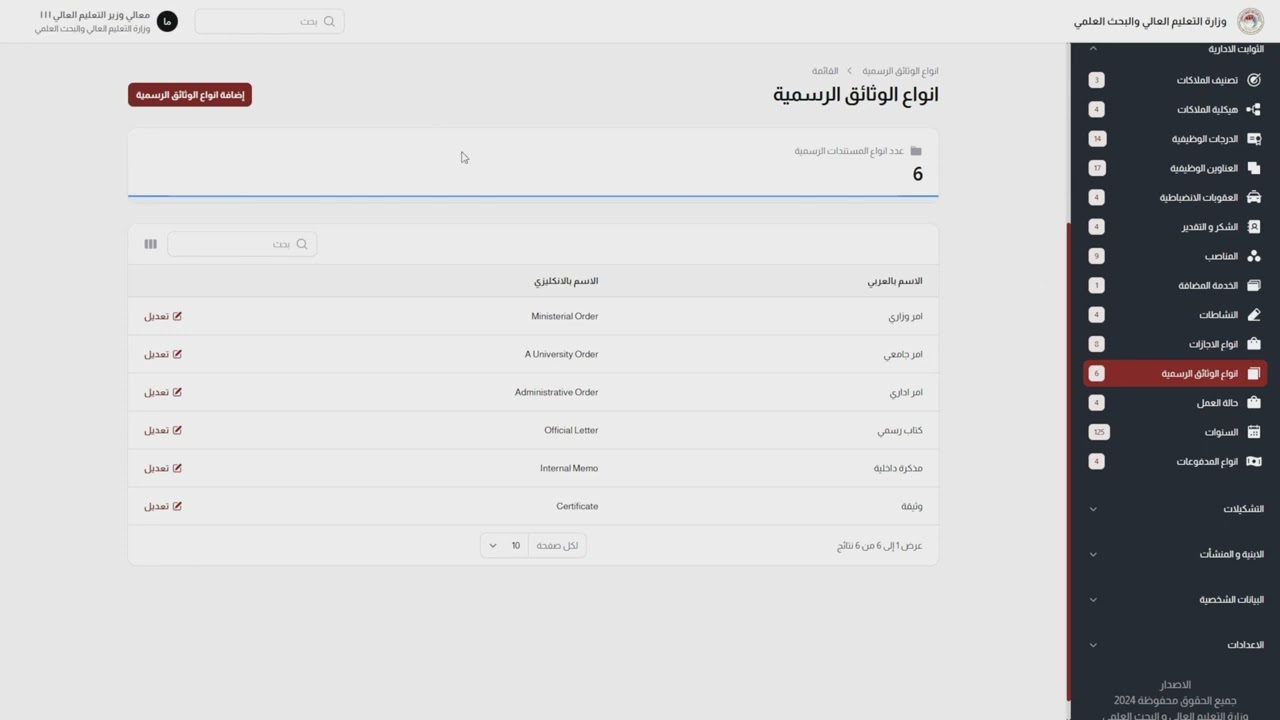Click the انواع الاجازات sidebar icon

(x=1254, y=344)
